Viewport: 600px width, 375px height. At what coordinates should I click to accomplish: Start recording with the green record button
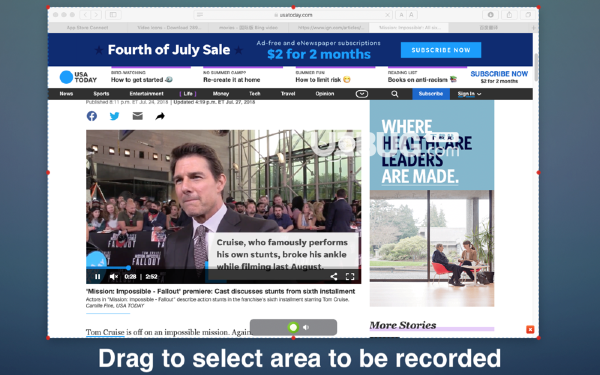coord(293,327)
